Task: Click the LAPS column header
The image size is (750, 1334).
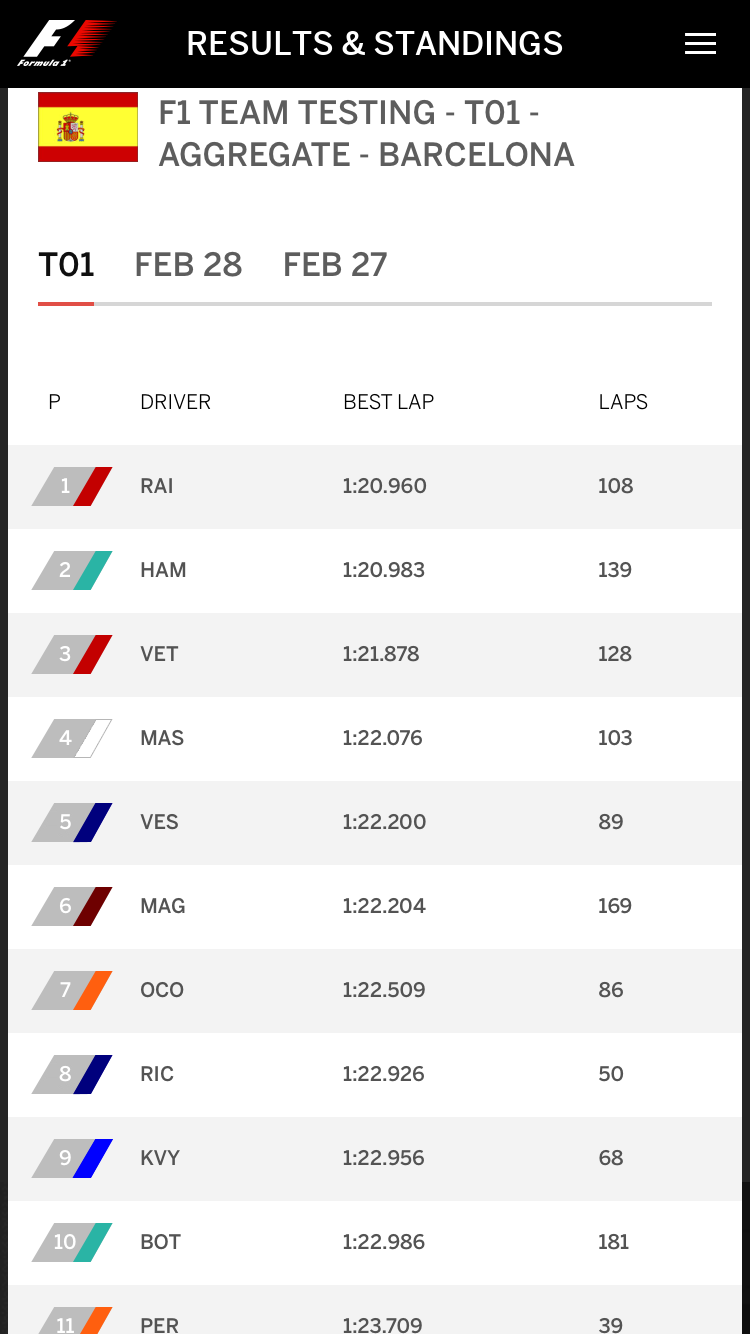Action: [623, 402]
